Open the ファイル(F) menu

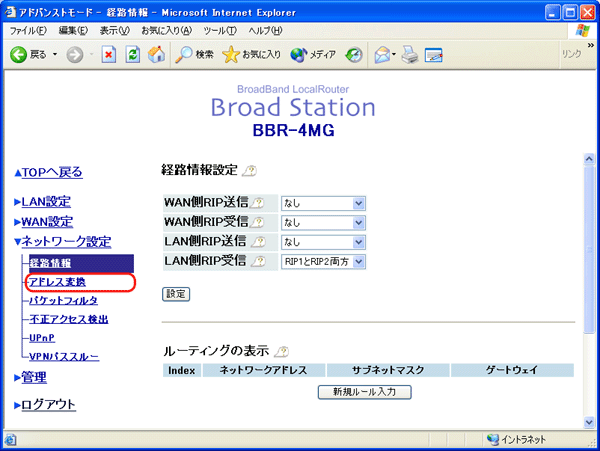coord(28,31)
